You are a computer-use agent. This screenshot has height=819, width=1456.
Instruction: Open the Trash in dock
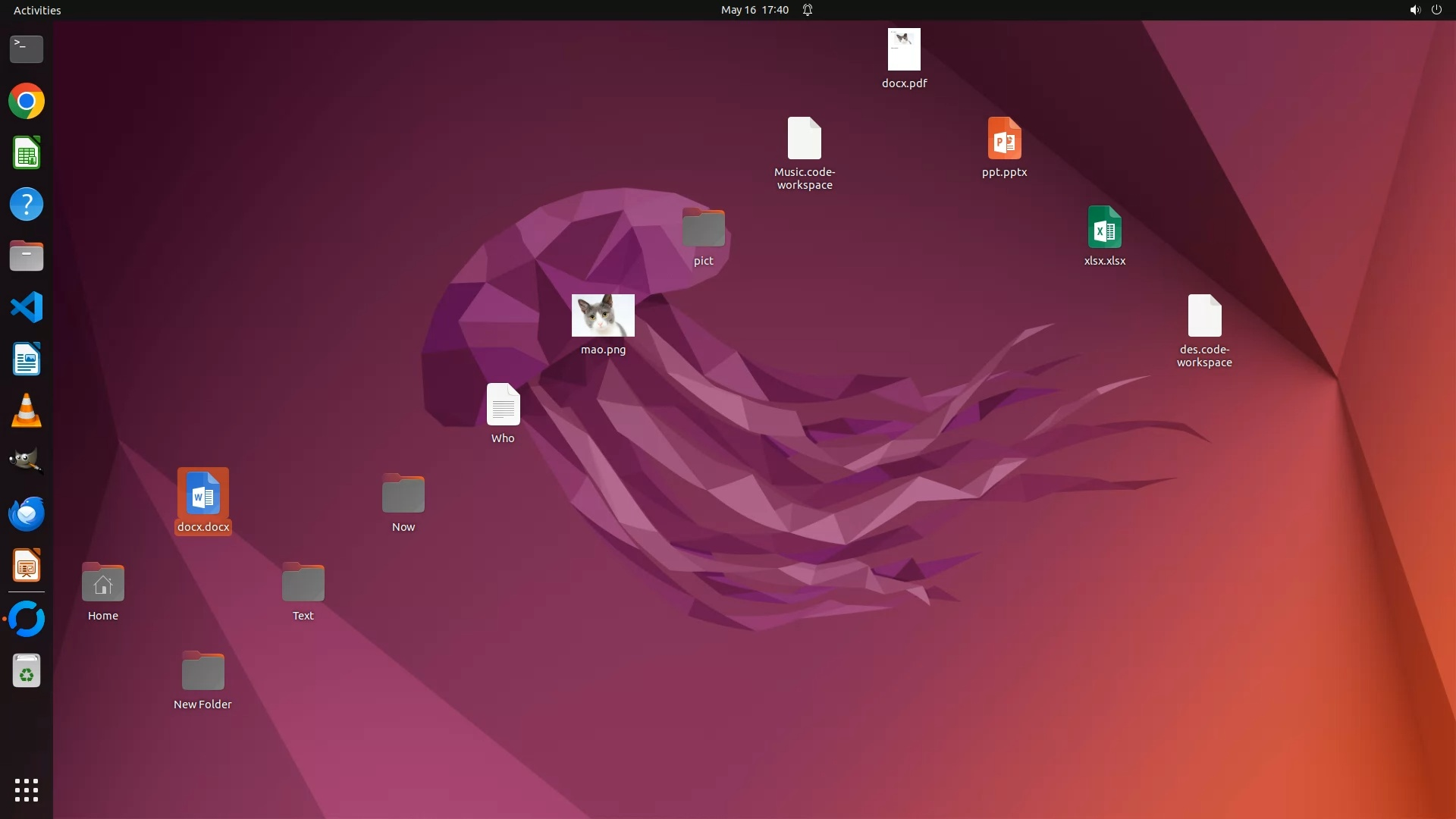[x=27, y=671]
